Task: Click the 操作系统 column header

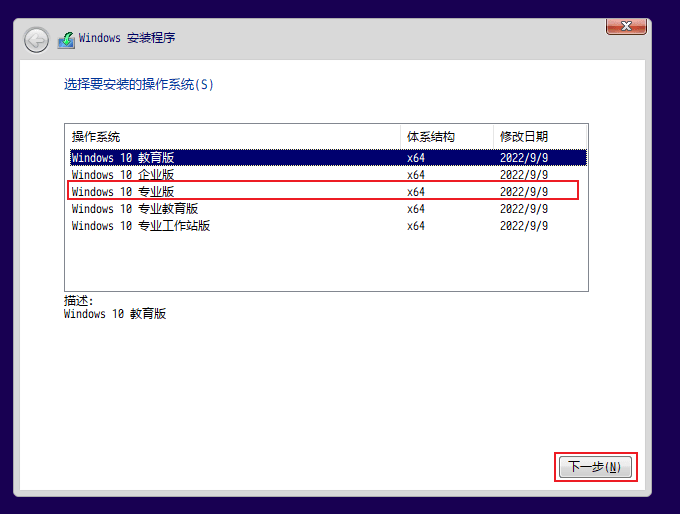Action: coord(232,137)
